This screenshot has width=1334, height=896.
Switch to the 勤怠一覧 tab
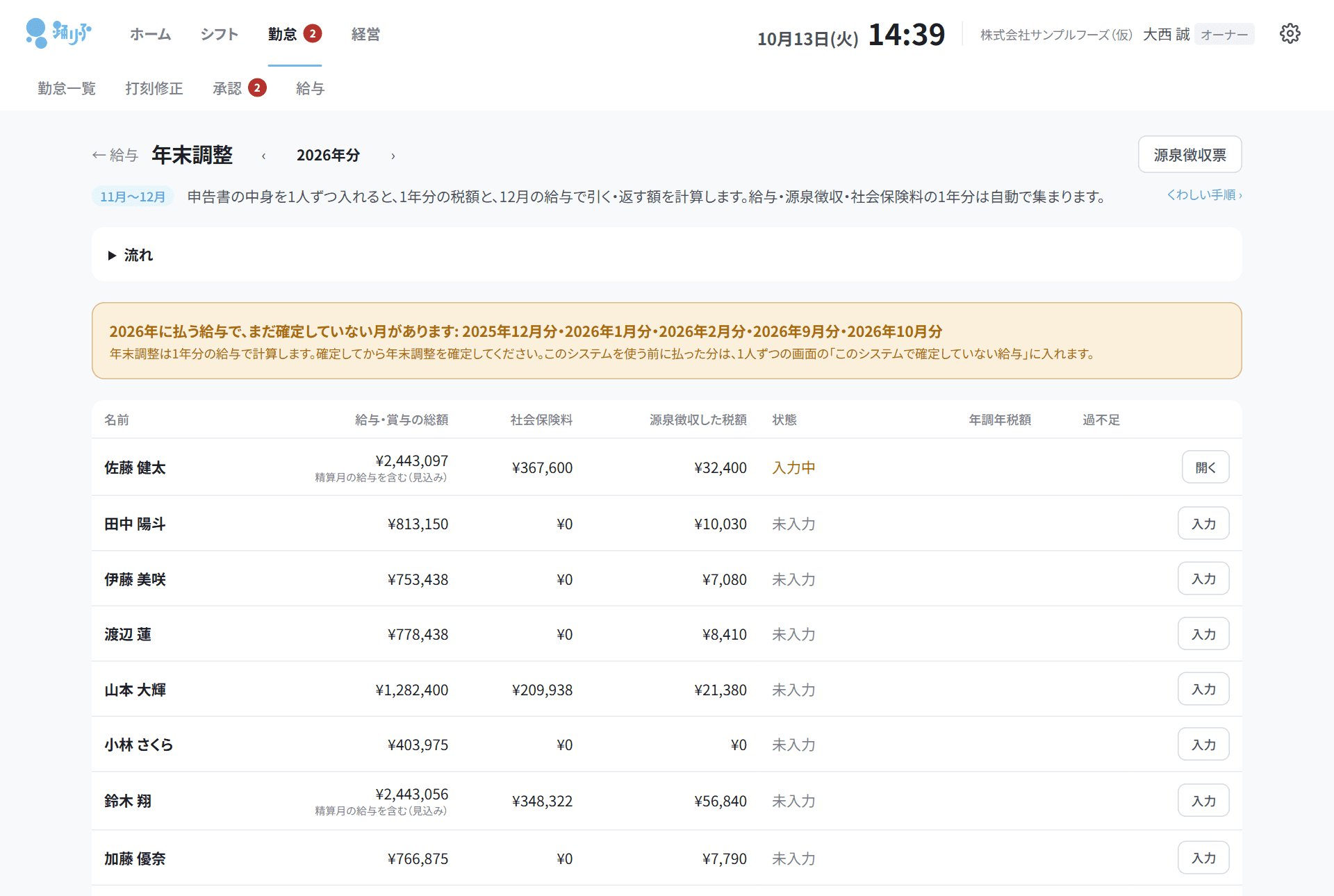pyautogui.click(x=67, y=88)
